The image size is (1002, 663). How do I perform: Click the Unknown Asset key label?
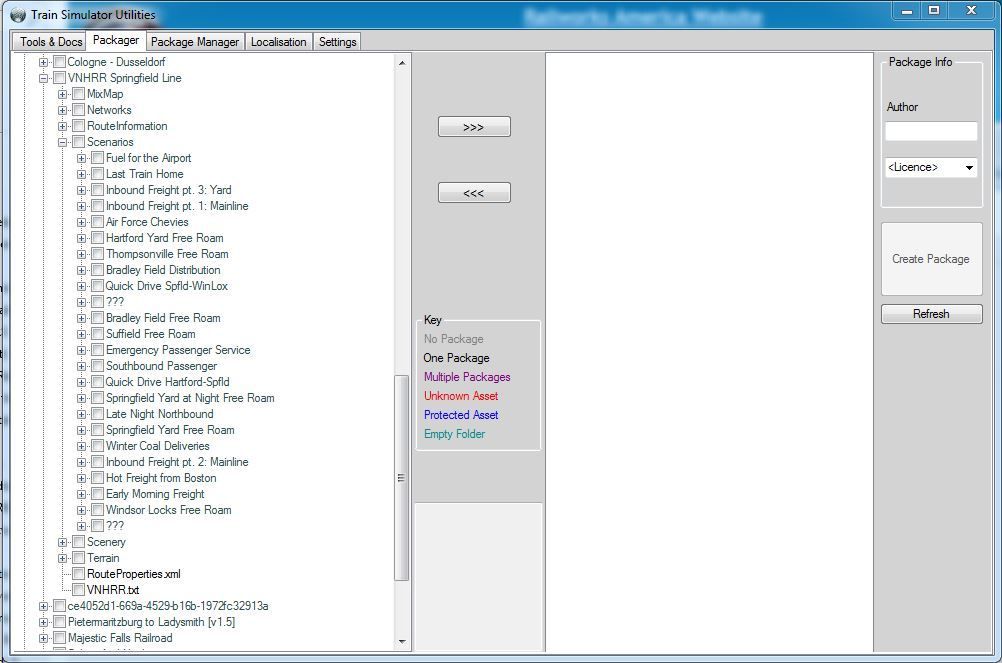tap(461, 396)
